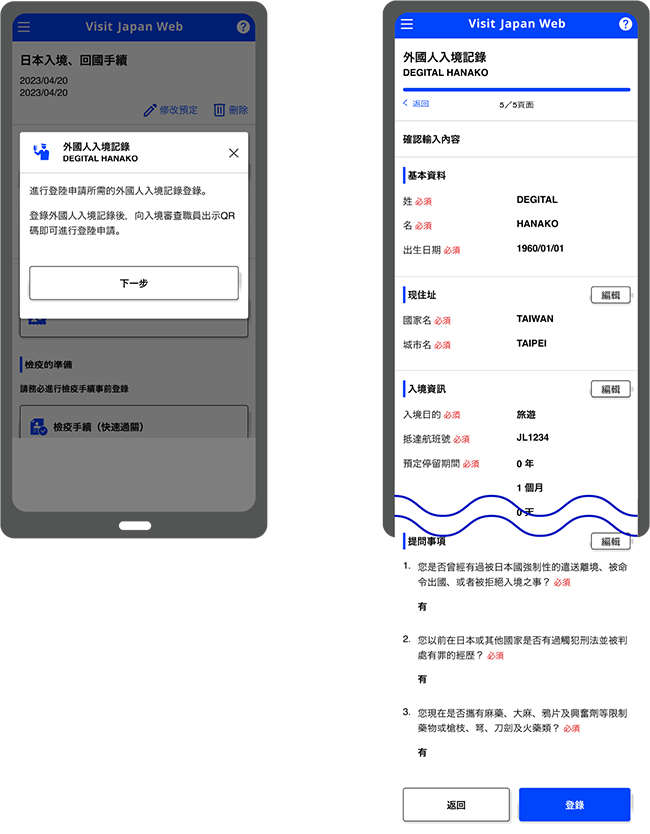The image size is (650, 834).
Task: Click the city value TAIPEI
Action: (x=531, y=343)
